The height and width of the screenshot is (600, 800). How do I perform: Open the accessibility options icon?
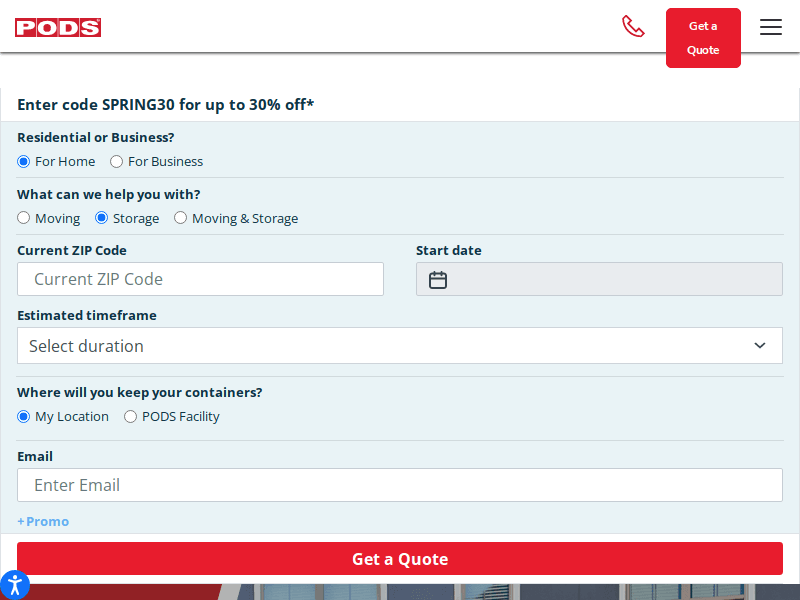click(14, 584)
